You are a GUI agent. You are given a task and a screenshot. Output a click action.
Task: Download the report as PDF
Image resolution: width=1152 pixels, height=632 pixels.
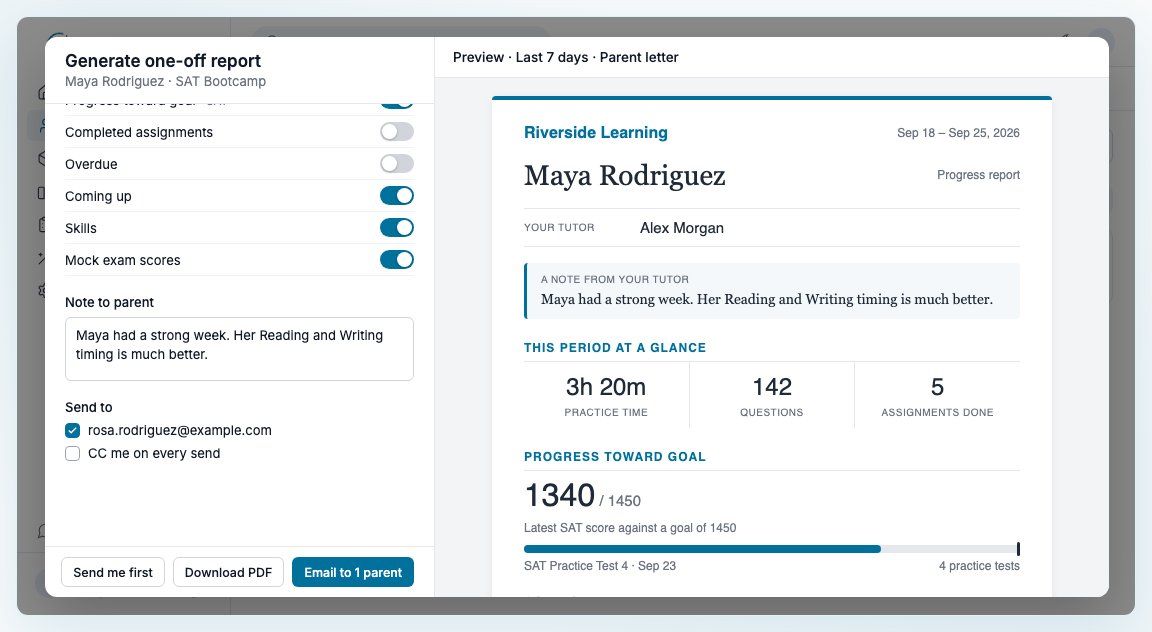pyautogui.click(x=228, y=572)
